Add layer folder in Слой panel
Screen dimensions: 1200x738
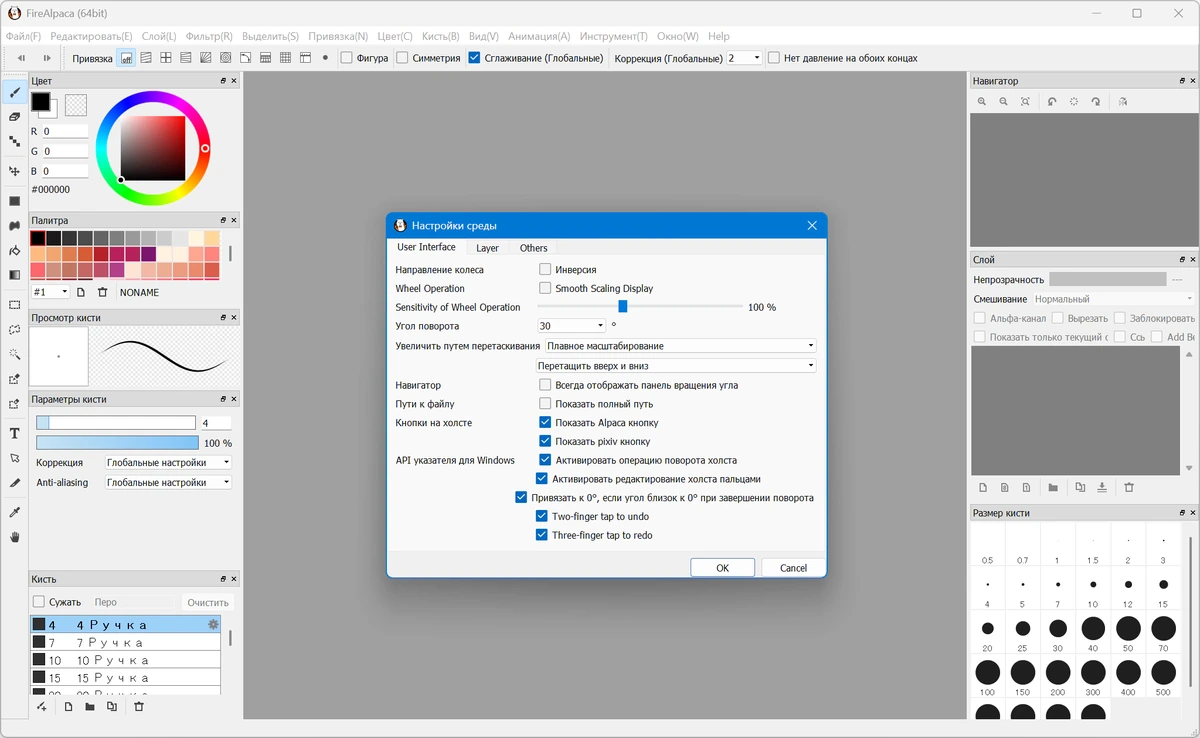coord(1053,488)
